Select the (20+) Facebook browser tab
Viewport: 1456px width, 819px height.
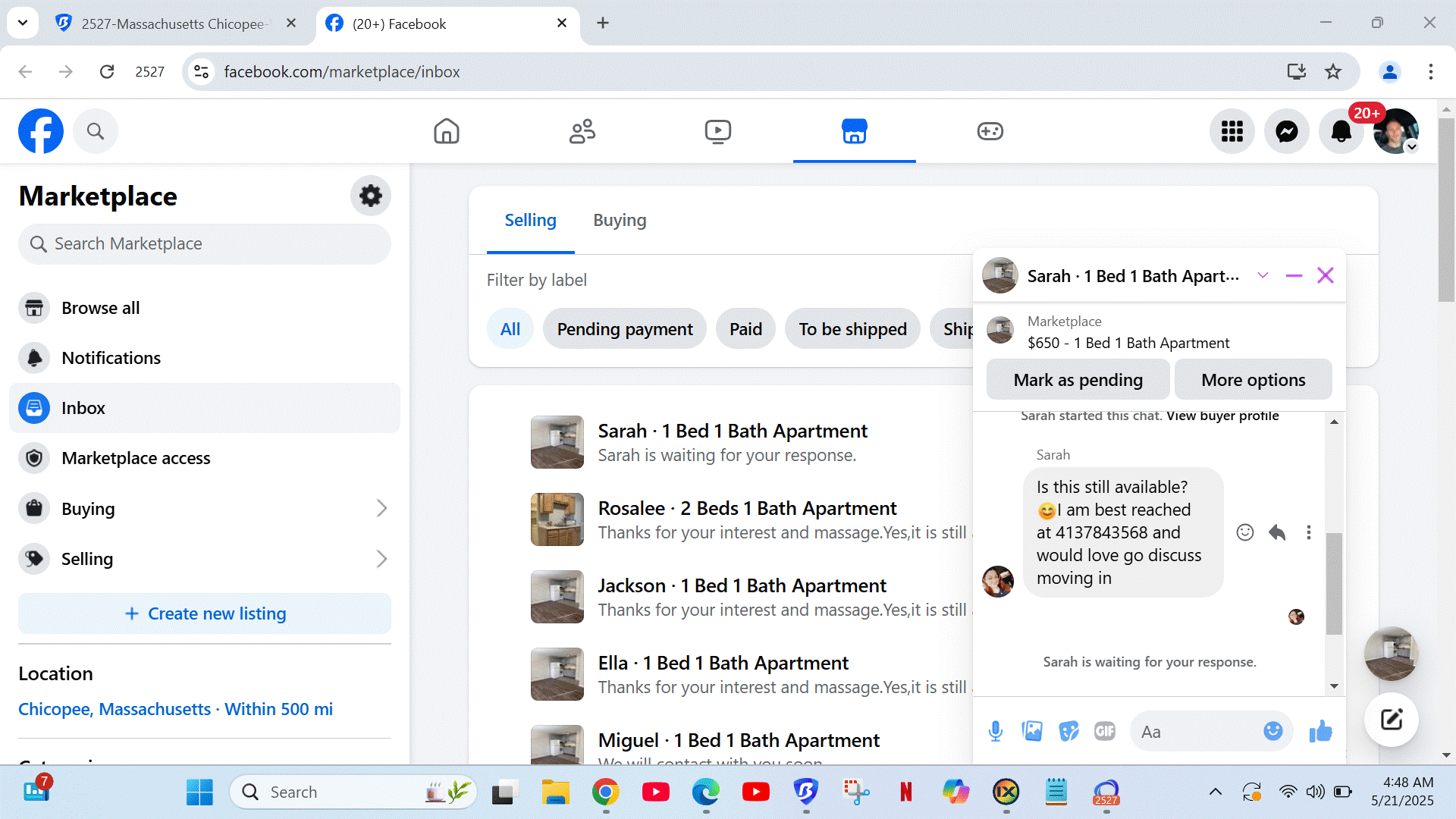click(447, 24)
